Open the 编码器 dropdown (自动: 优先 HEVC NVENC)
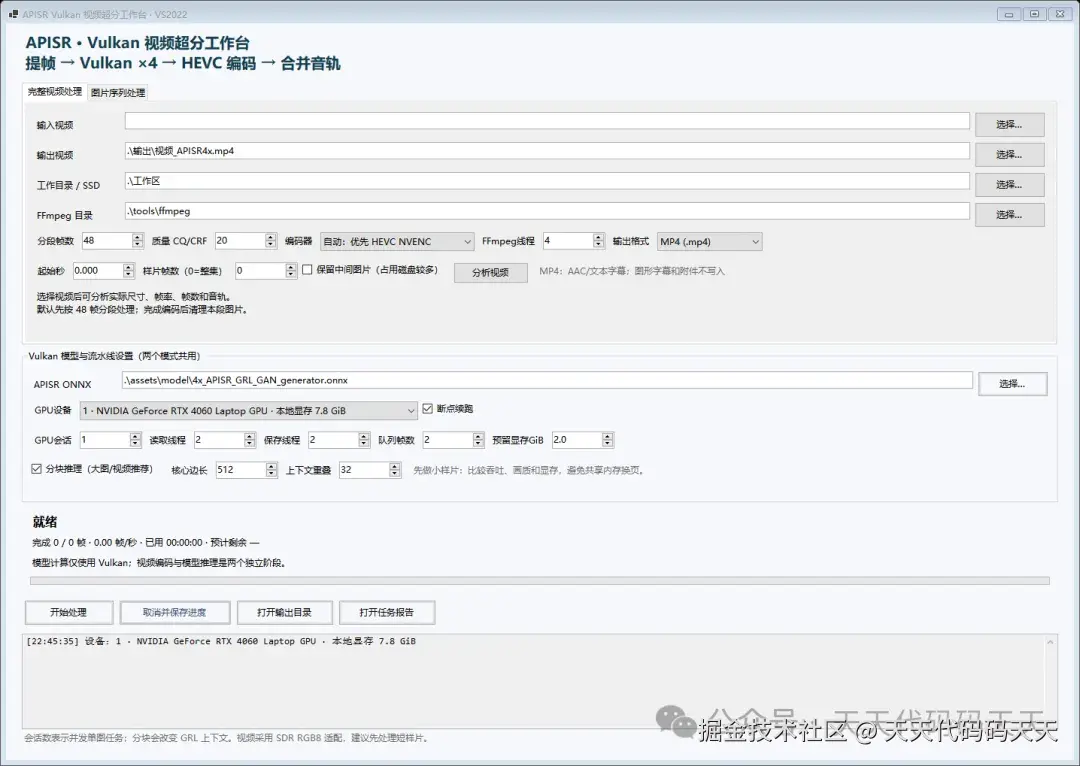Screen dimensions: 1080x766 (x=397, y=242)
